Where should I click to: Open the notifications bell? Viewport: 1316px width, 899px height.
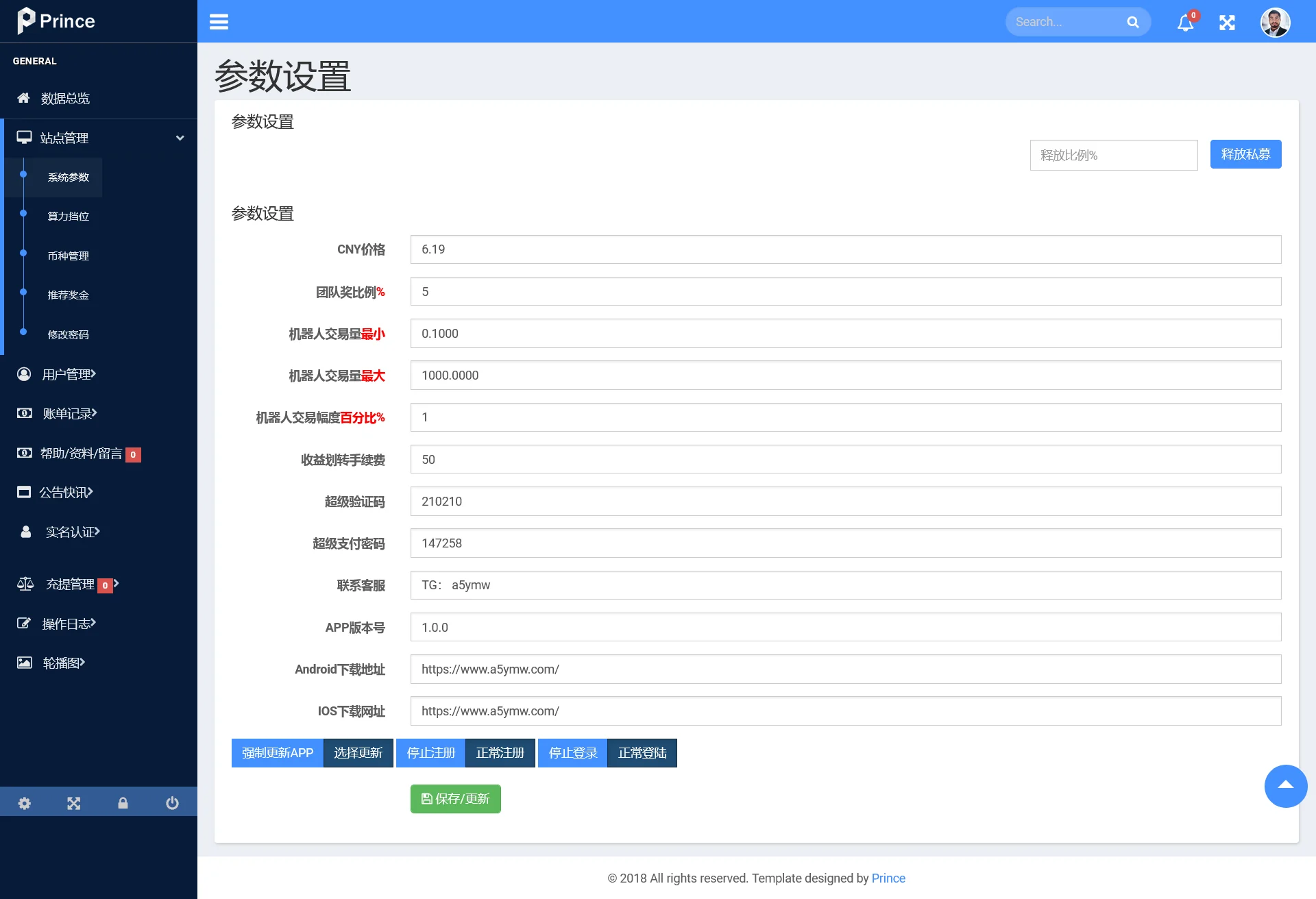pyautogui.click(x=1185, y=23)
